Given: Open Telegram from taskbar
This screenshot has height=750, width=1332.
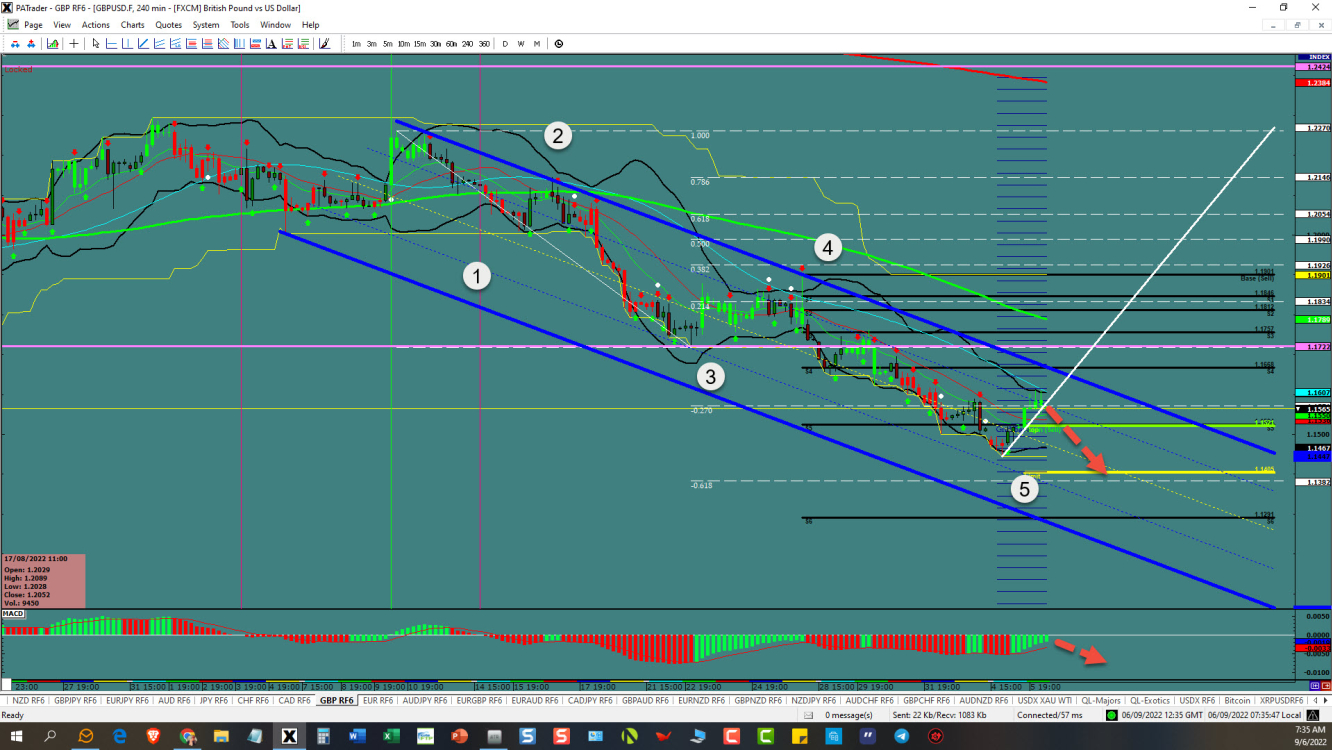Looking at the screenshot, I should pos(901,736).
